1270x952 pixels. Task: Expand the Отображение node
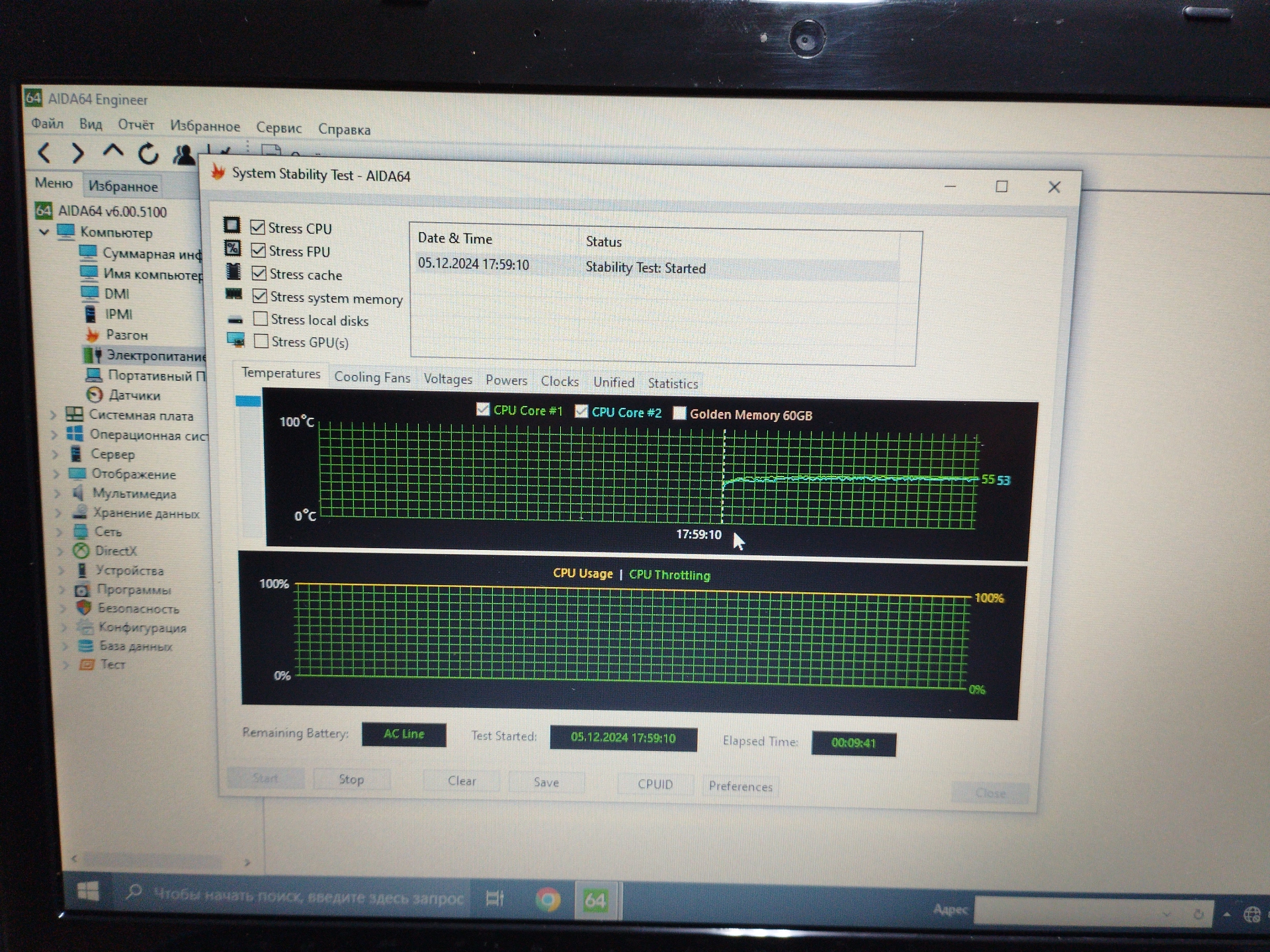pos(57,474)
